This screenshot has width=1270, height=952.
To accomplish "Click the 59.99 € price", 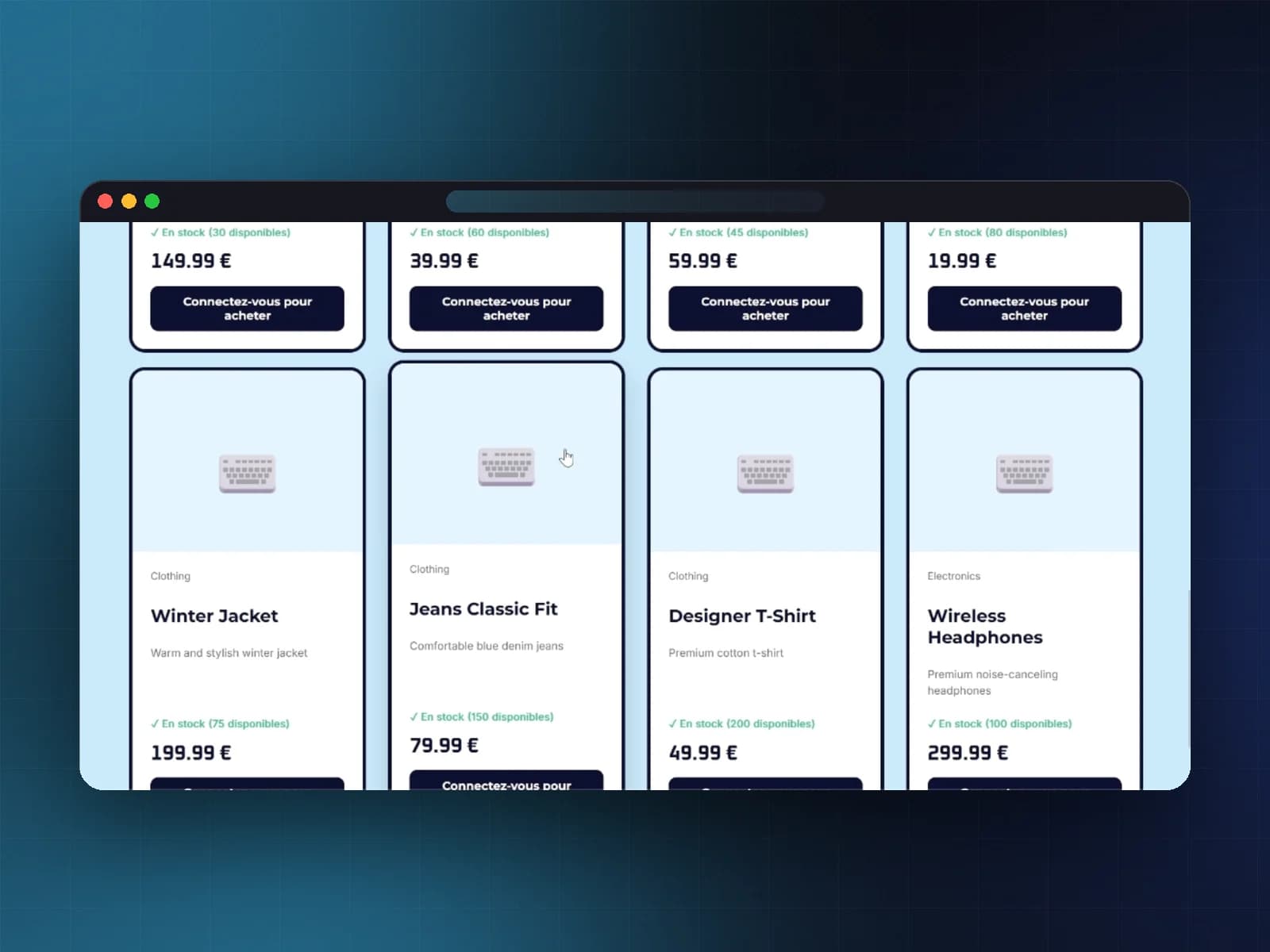I will click(x=703, y=261).
